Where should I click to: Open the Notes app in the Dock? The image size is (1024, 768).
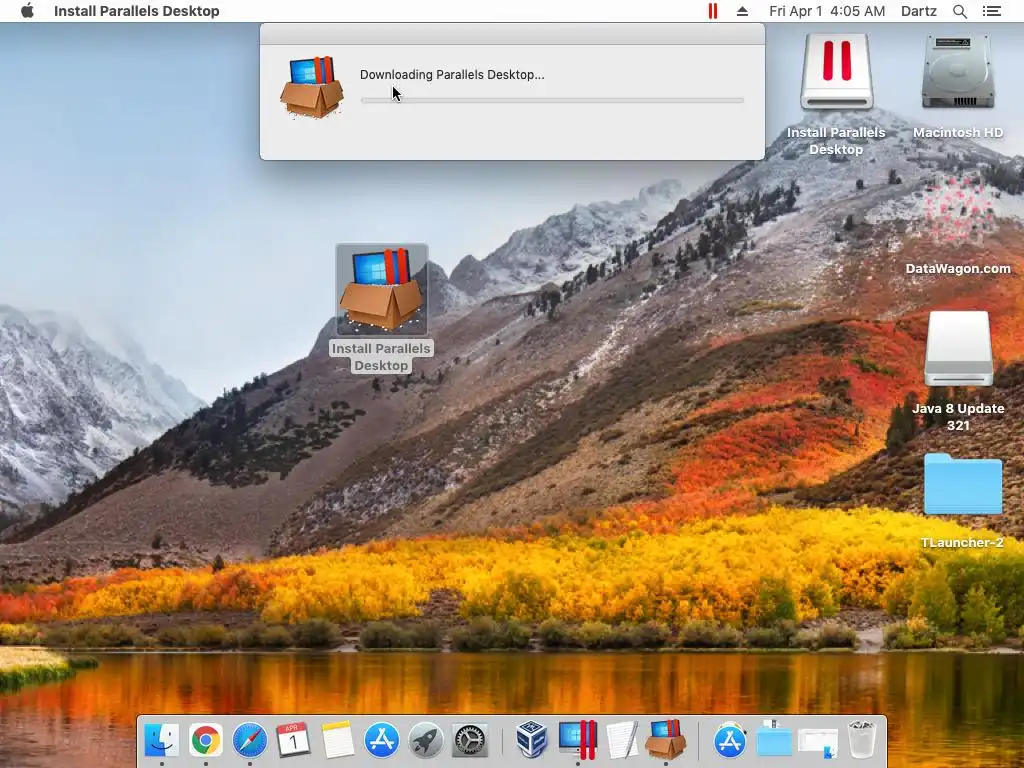[x=338, y=740]
